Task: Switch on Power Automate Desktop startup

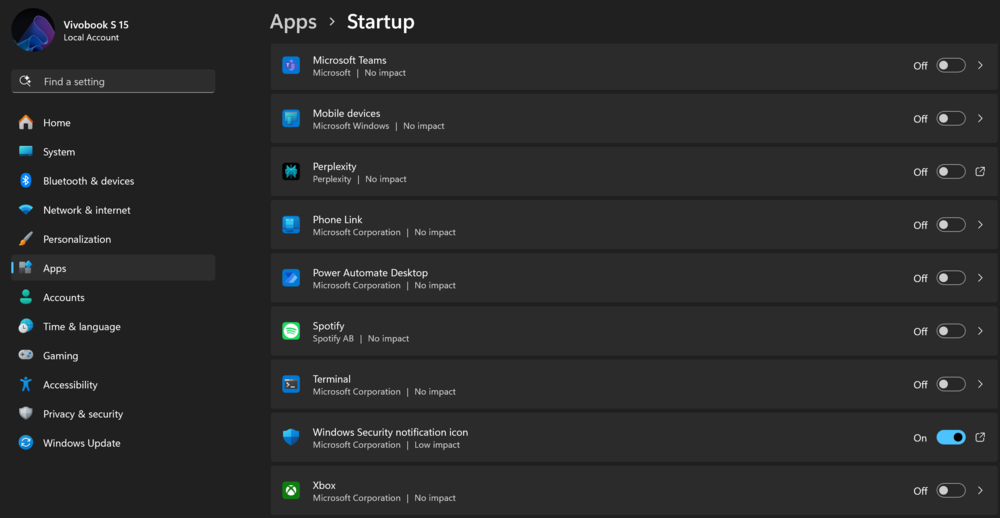Action: [x=950, y=278]
